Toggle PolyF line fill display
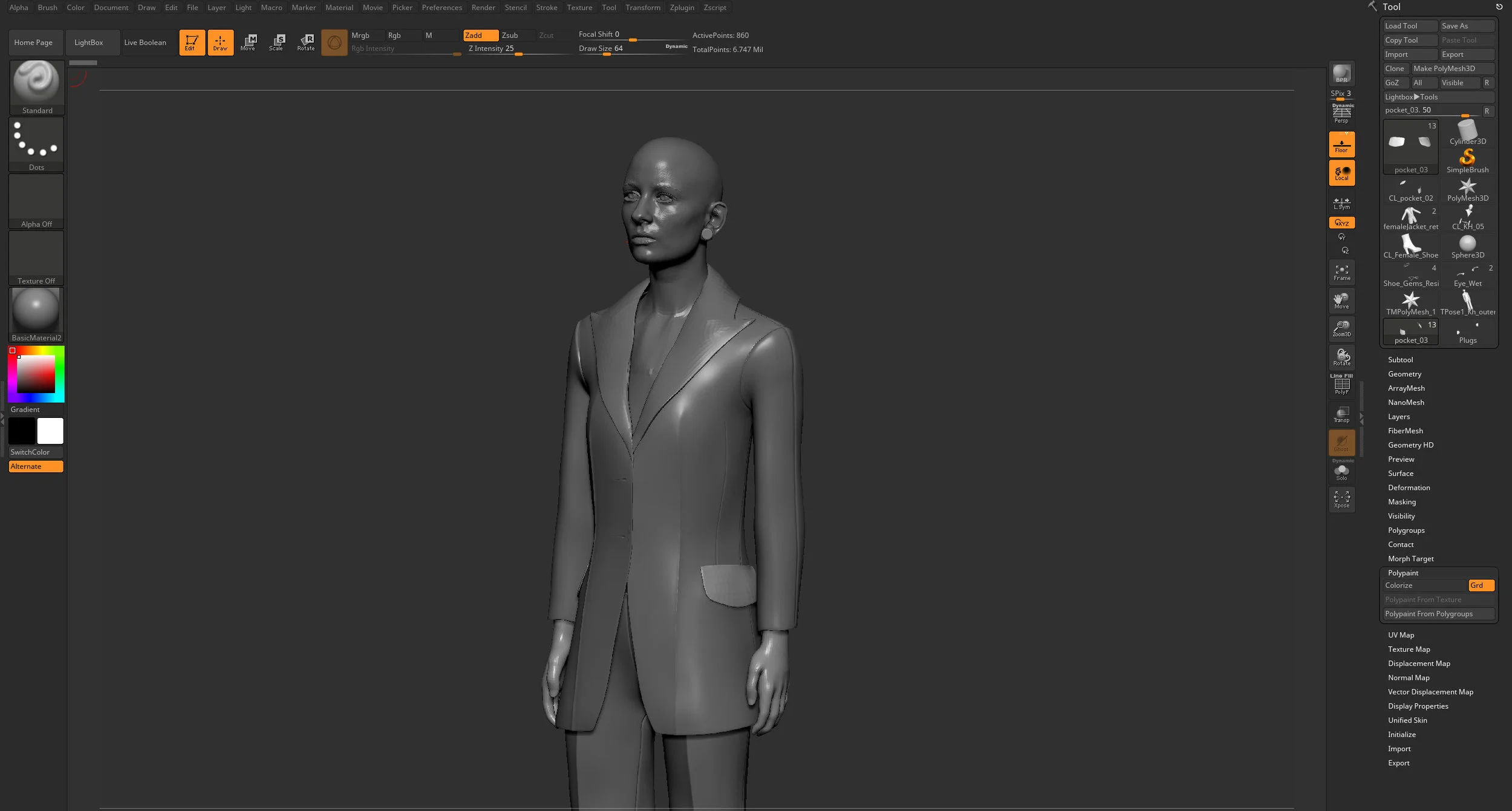The width and height of the screenshot is (1512, 811). [1341, 385]
